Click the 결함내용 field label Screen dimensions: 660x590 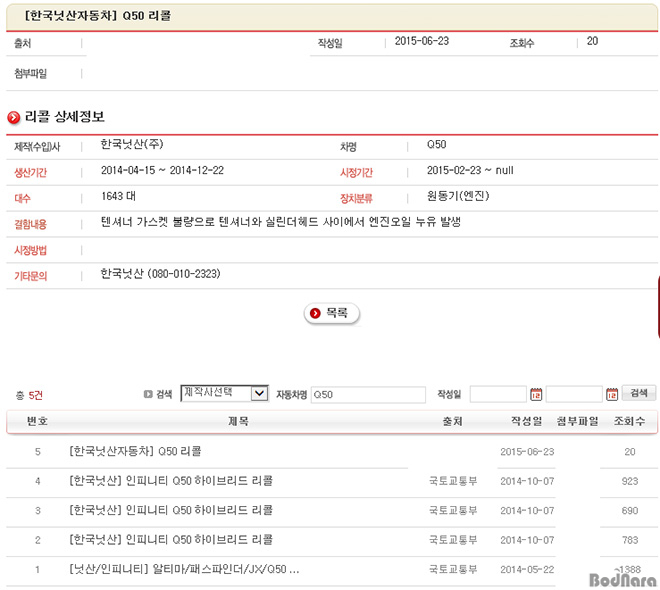click(x=30, y=224)
